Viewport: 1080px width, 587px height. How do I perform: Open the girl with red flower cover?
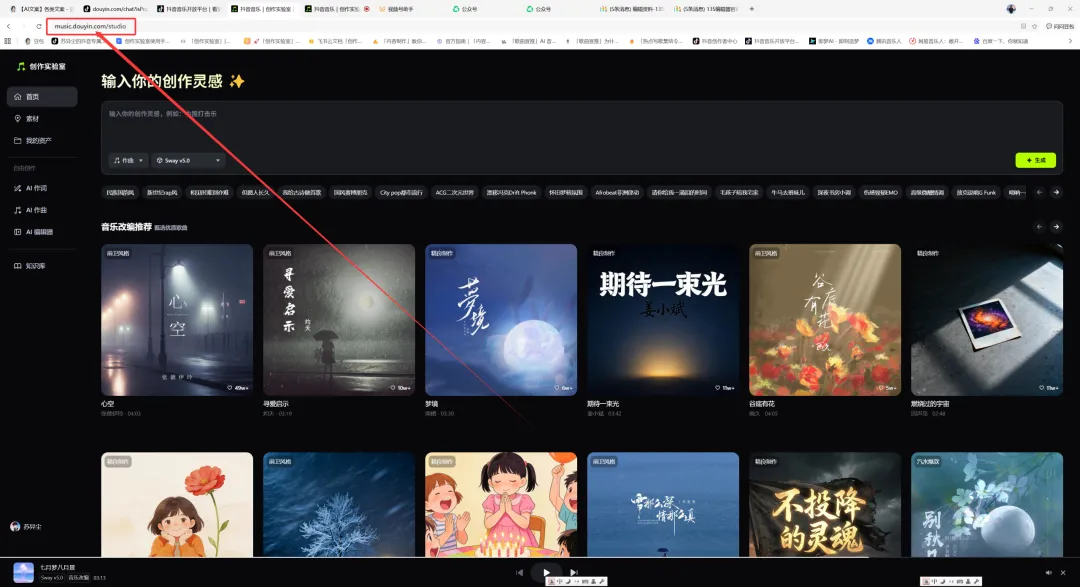(x=177, y=504)
